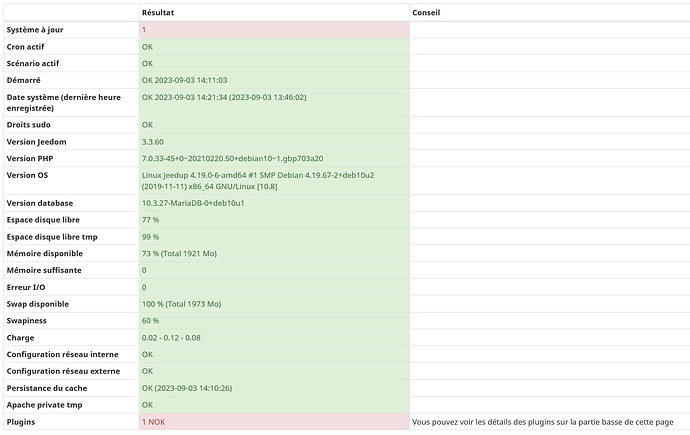Click the Date système result timestamp
The image size is (690, 435).
tap(223, 97)
